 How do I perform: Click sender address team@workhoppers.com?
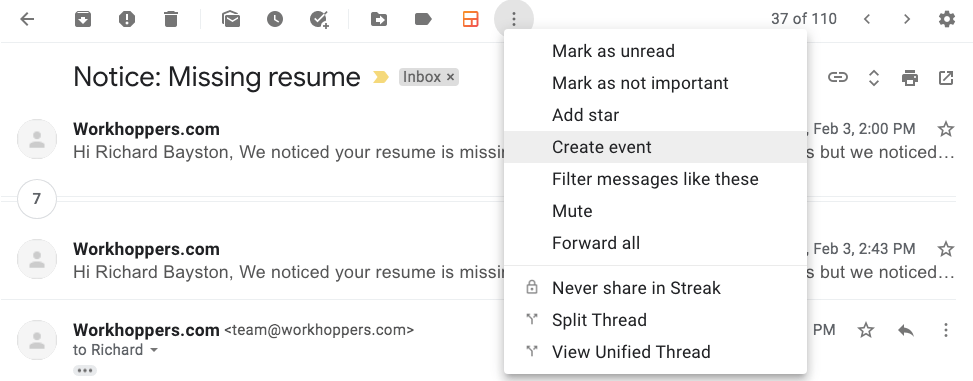(319, 330)
